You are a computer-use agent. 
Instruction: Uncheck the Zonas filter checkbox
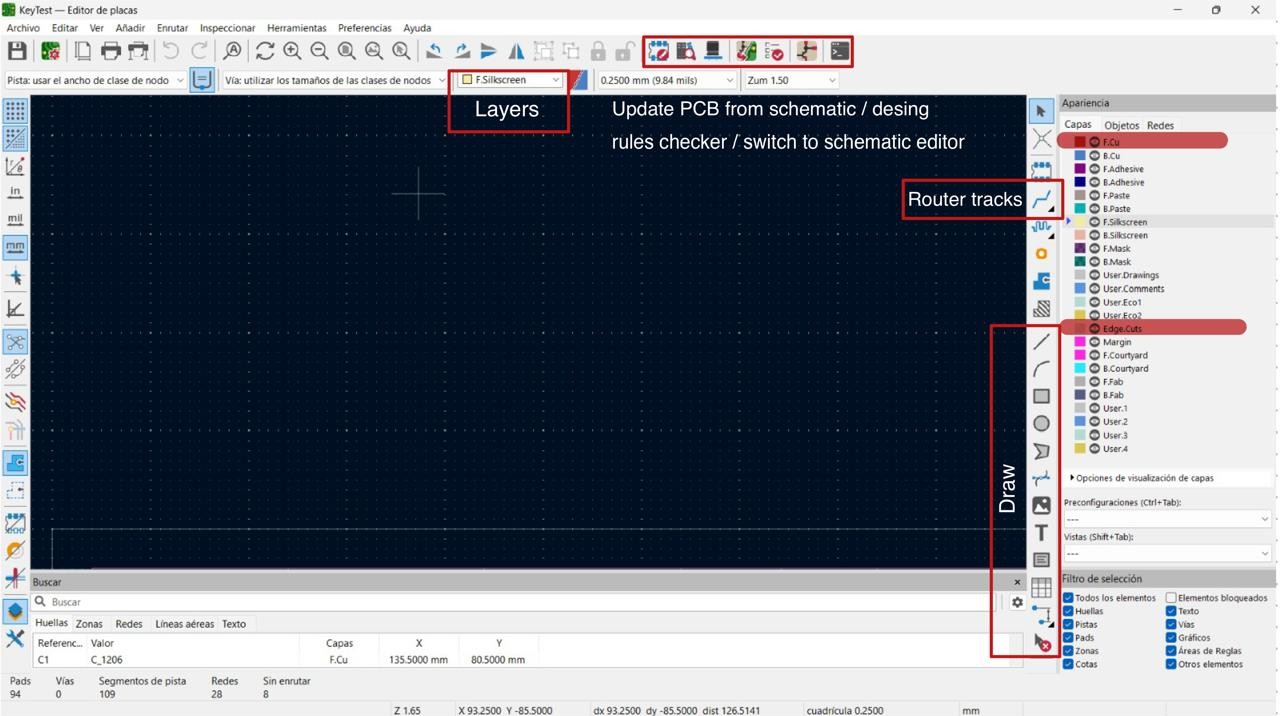1069,651
